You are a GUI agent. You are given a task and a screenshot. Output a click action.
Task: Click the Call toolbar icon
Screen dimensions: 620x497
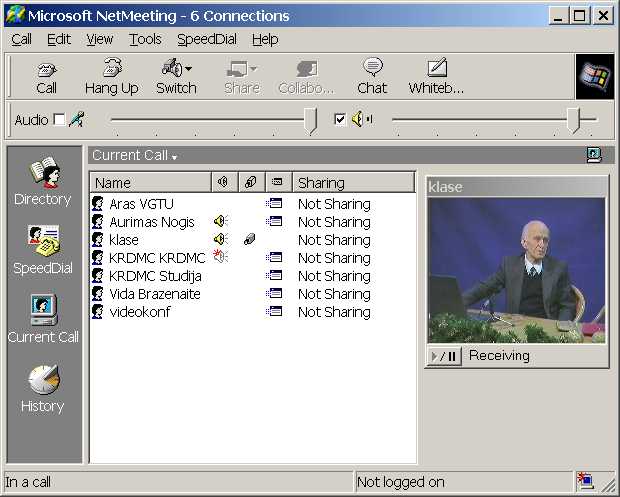(x=46, y=76)
